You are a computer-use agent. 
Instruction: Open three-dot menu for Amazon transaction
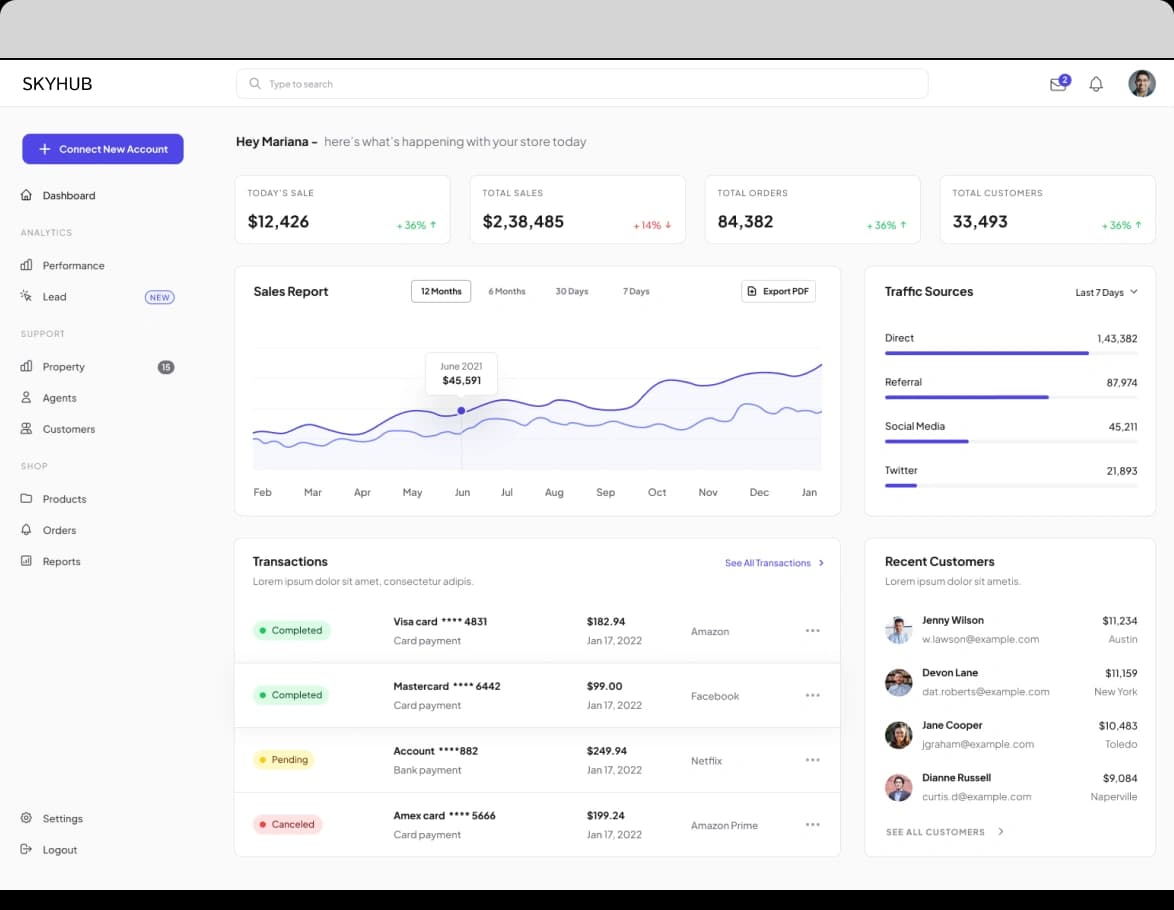pyautogui.click(x=812, y=631)
